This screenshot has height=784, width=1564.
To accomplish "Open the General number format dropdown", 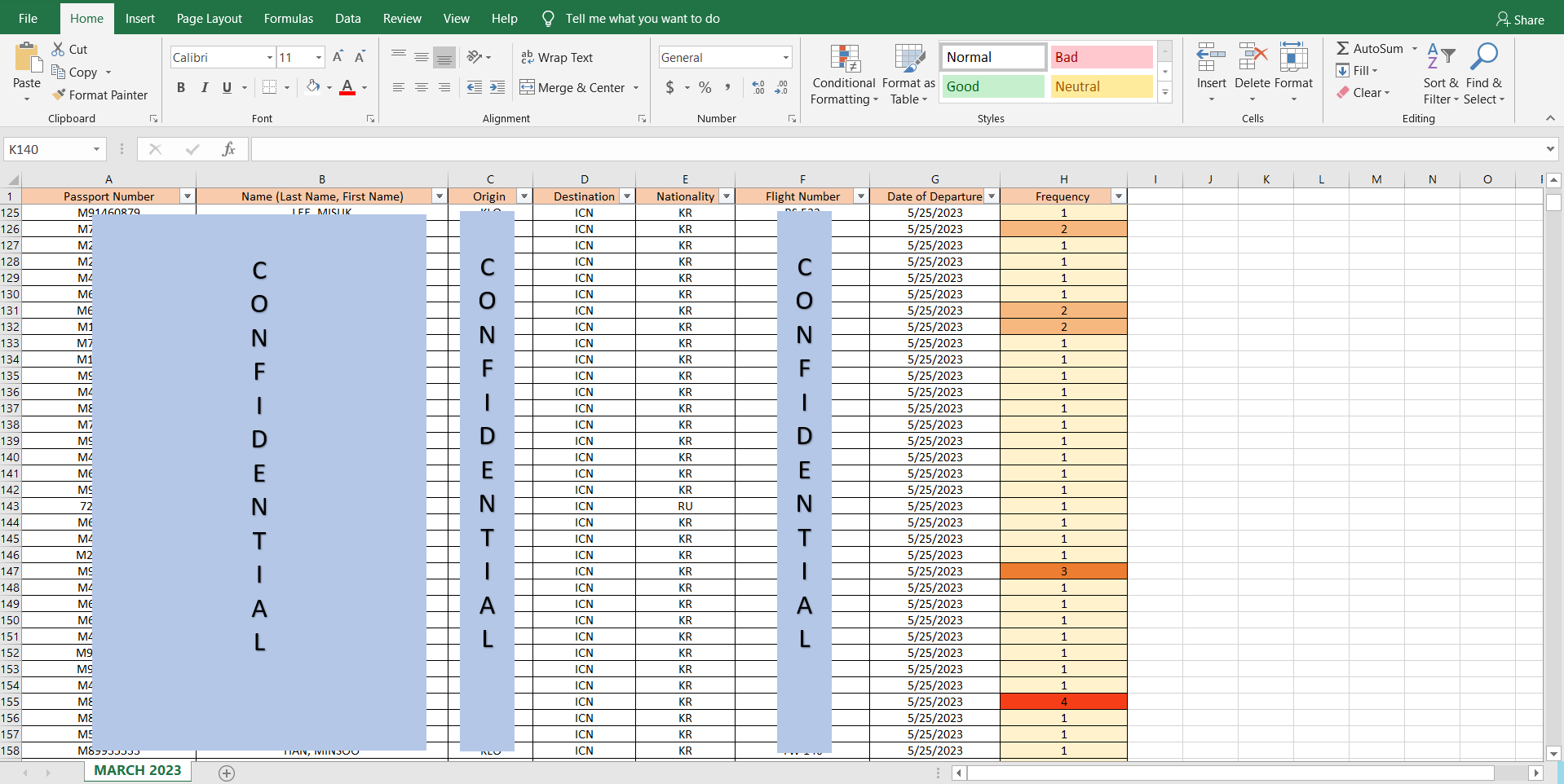I will point(785,57).
